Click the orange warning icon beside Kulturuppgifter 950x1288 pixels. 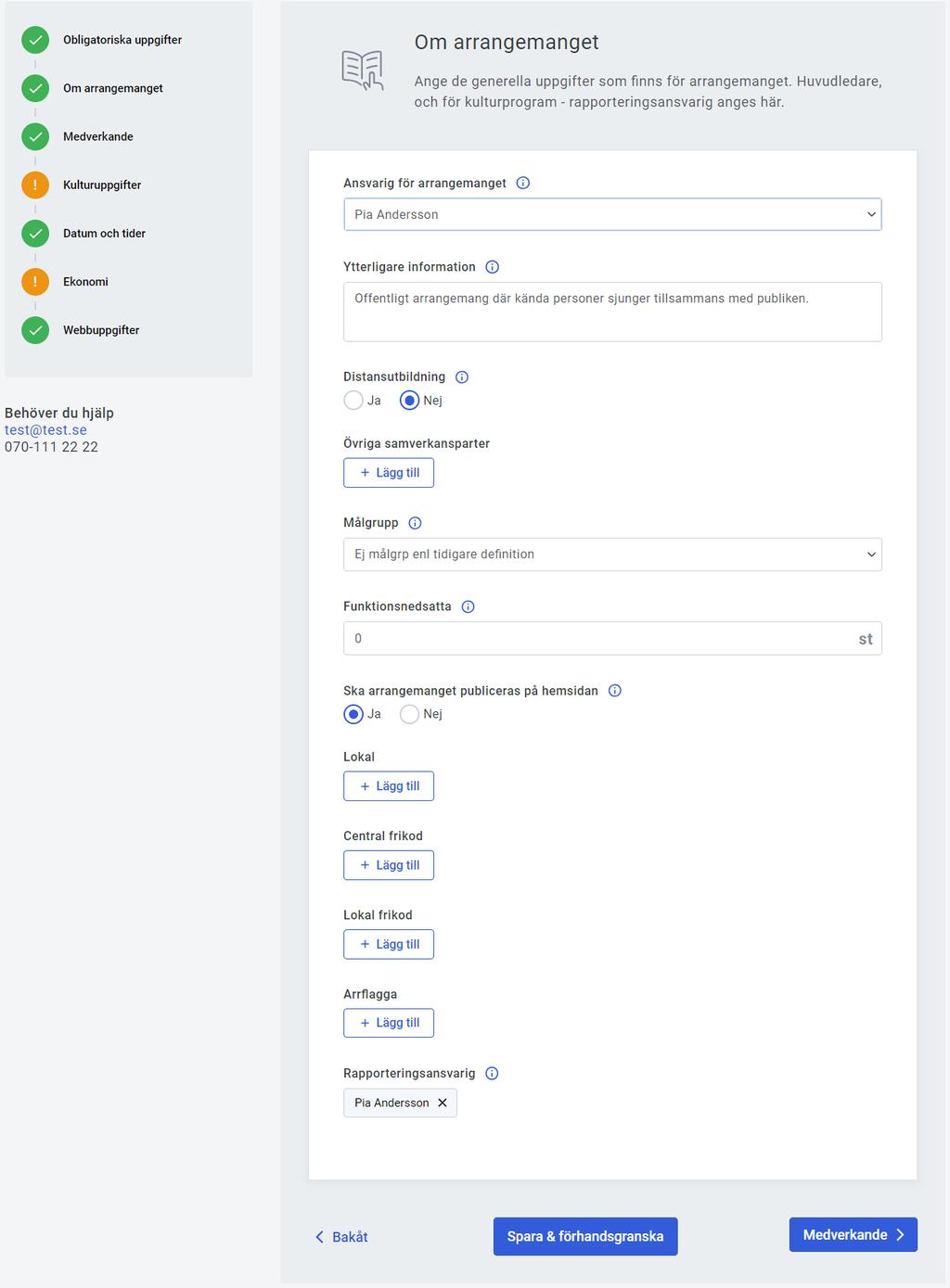tap(35, 185)
